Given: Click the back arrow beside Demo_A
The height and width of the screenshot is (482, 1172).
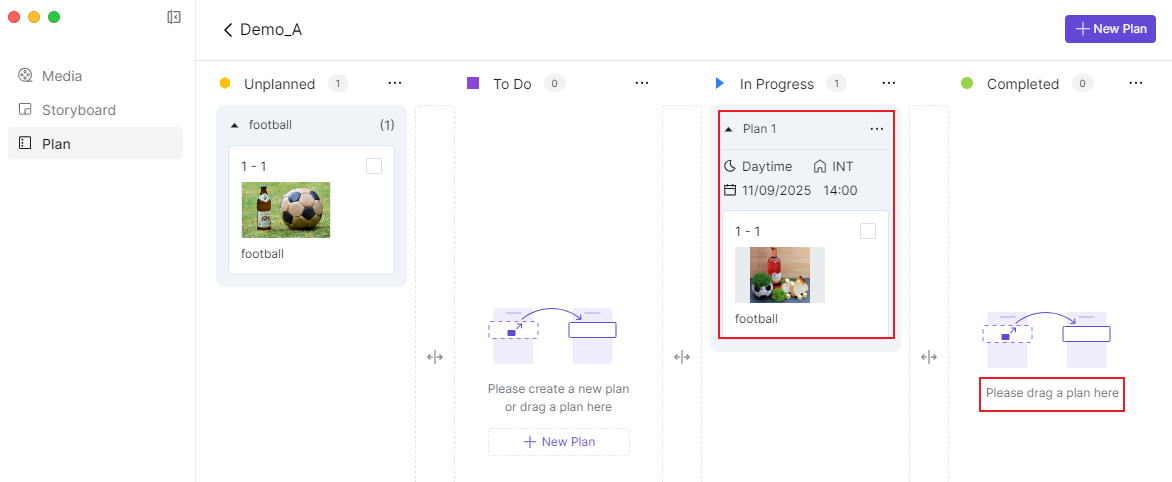Looking at the screenshot, I should tap(228, 30).
